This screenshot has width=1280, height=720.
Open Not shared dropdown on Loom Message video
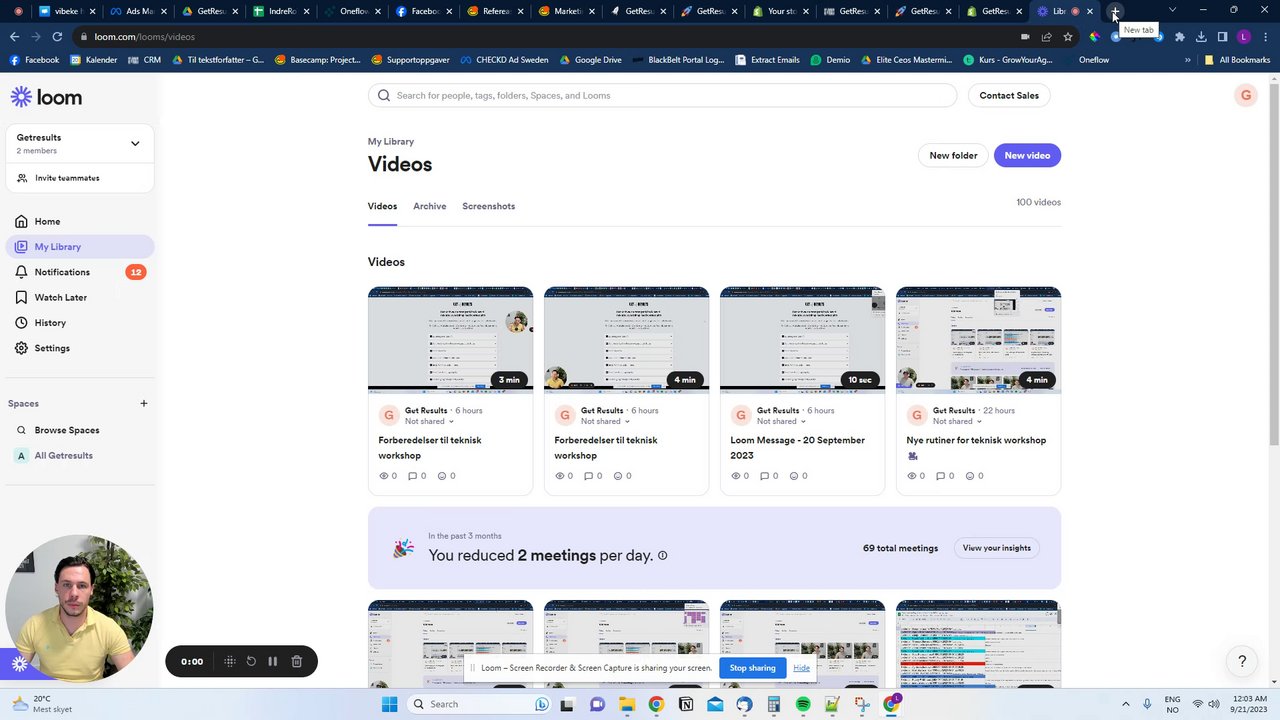pos(781,421)
